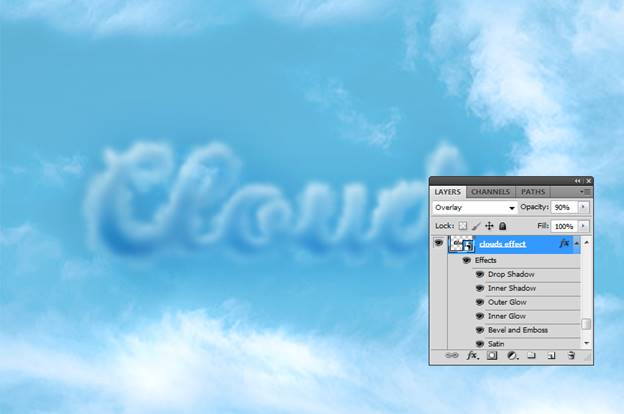Open the Layers panel options menu
This screenshot has width=624, height=414.
585,192
